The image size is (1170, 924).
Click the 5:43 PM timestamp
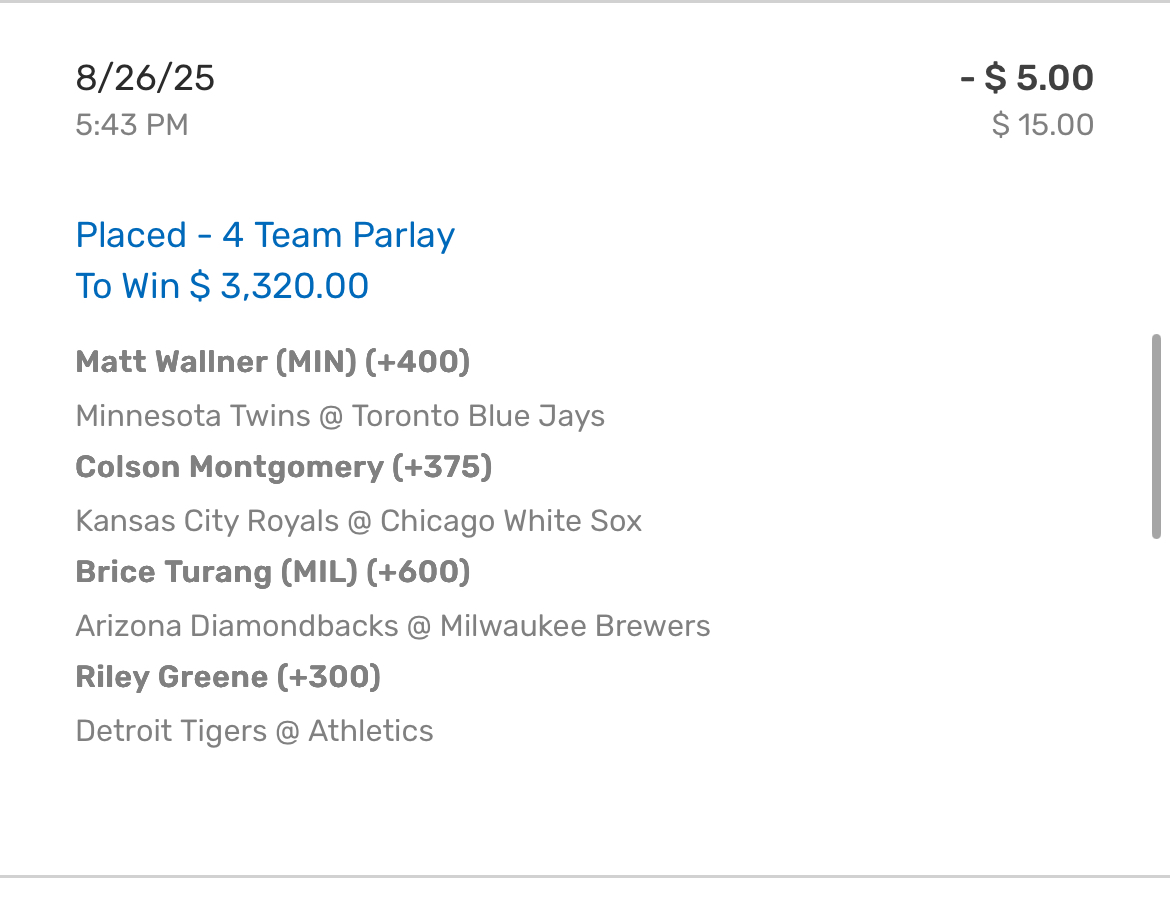[132, 125]
